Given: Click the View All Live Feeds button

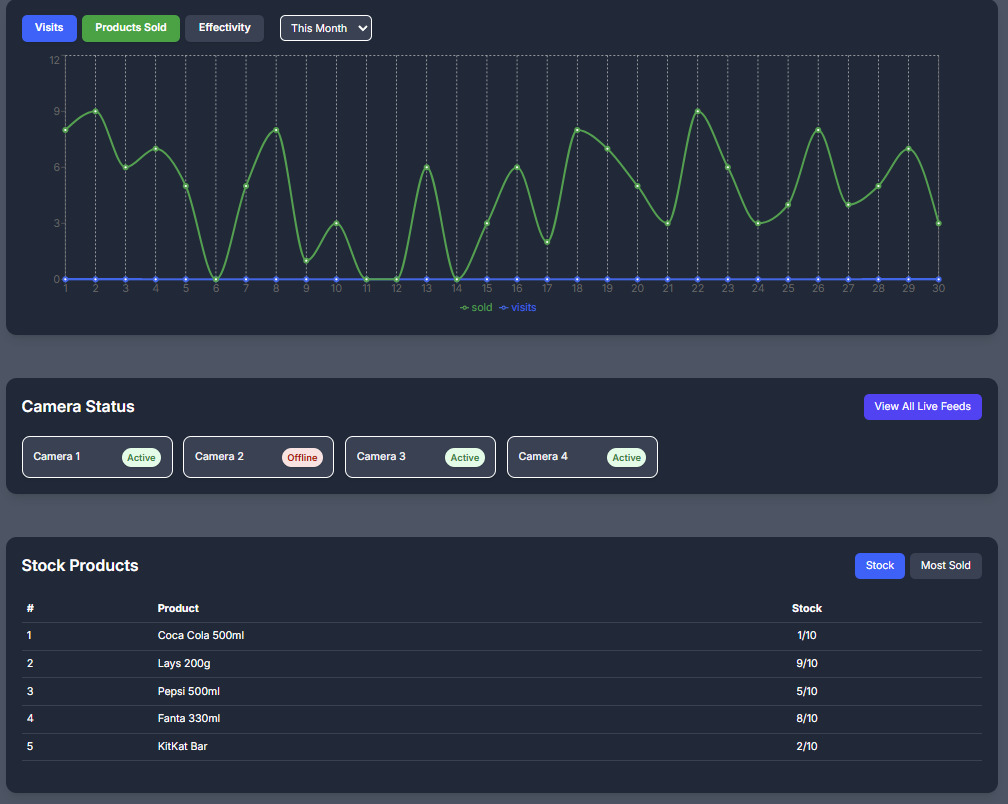Looking at the screenshot, I should (x=922, y=407).
